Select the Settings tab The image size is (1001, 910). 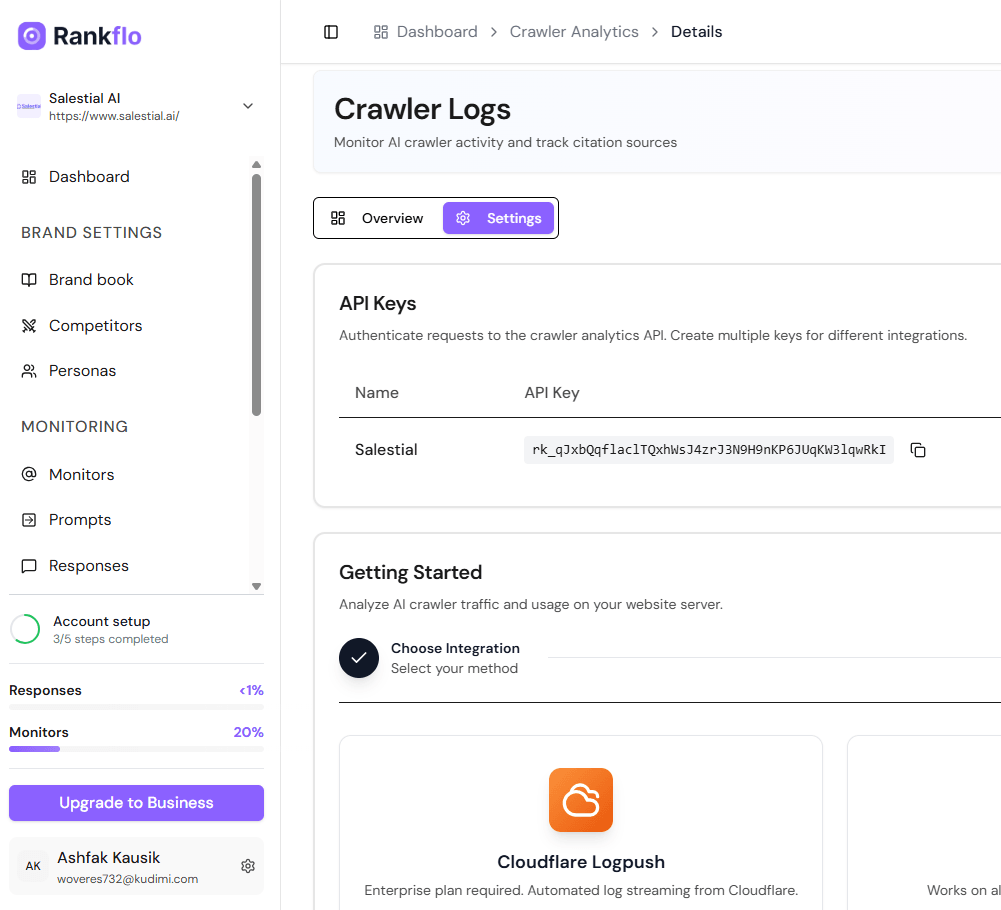click(x=499, y=218)
